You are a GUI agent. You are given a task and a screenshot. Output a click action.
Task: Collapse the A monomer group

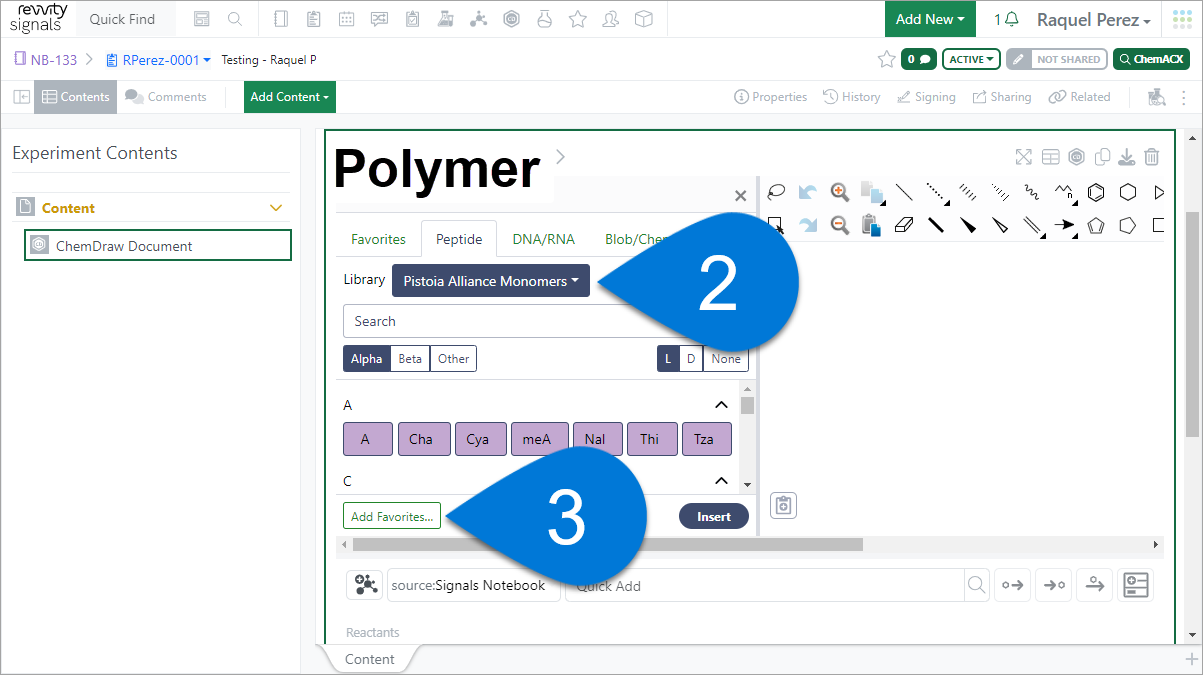721,405
